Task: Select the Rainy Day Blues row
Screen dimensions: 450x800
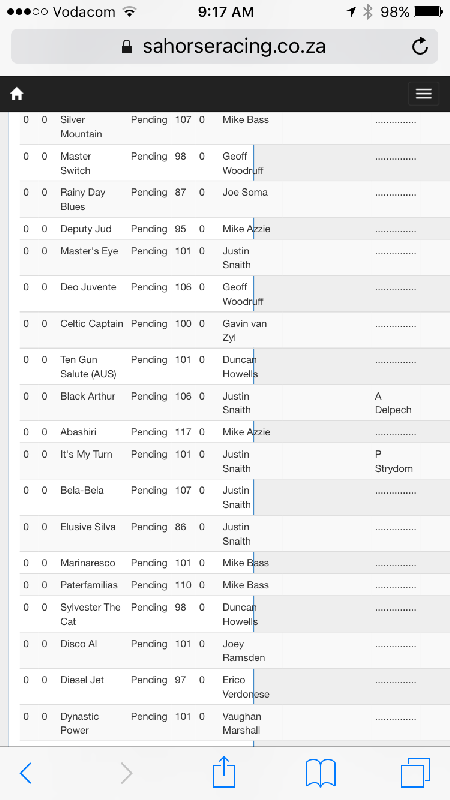Action: (235, 199)
